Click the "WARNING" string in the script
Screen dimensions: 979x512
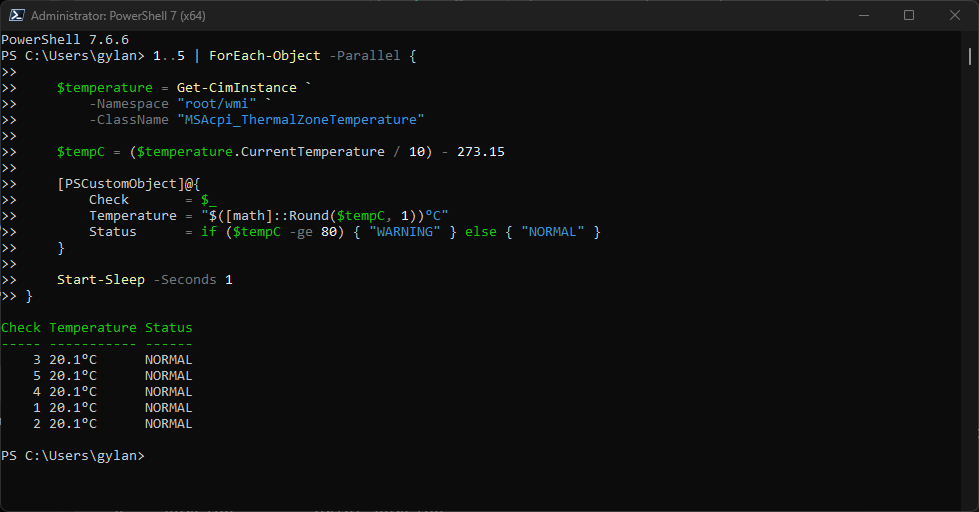[x=405, y=232]
